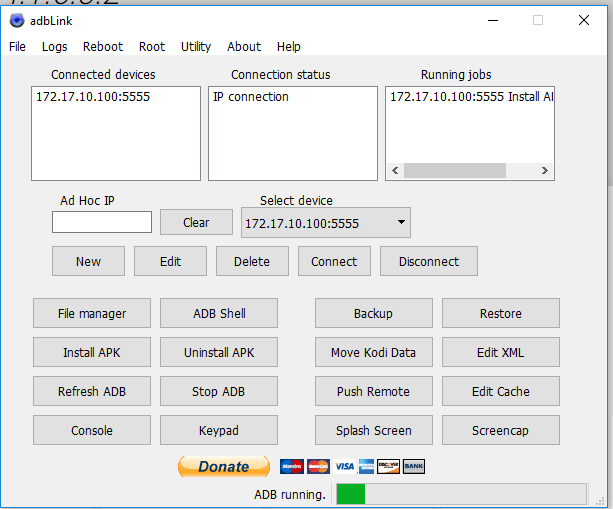Click Stop ADB button
This screenshot has width=613, height=509.
(x=219, y=391)
